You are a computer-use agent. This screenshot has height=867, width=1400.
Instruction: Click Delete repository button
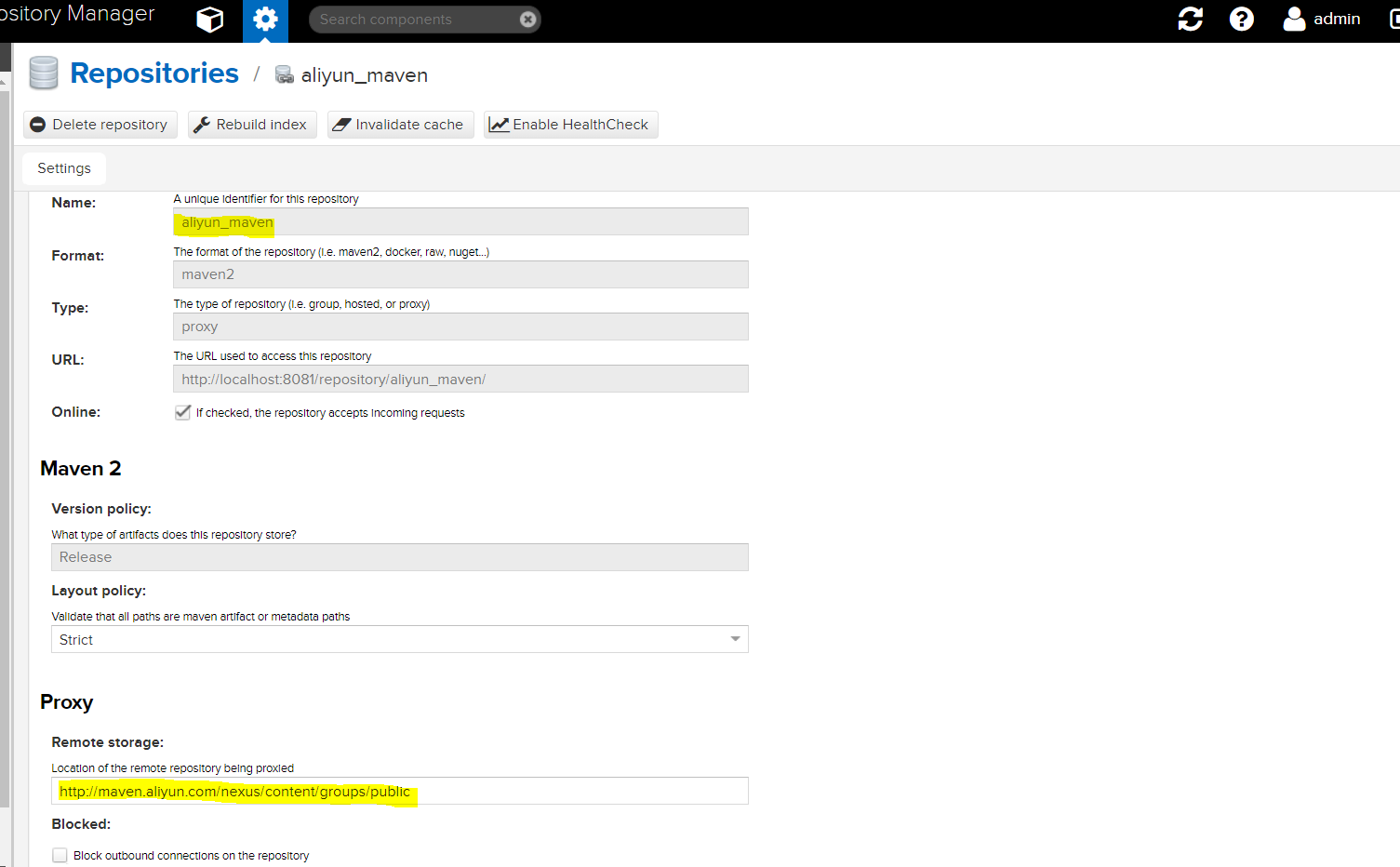(x=100, y=125)
